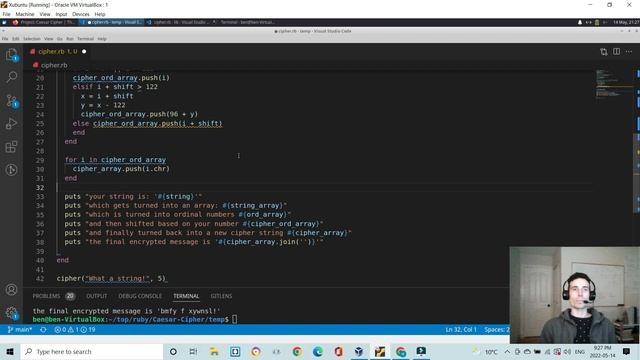Viewport: 640px width, 360px height.
Task: Click Ln 32, Col 1 in status bar
Action: [461, 329]
